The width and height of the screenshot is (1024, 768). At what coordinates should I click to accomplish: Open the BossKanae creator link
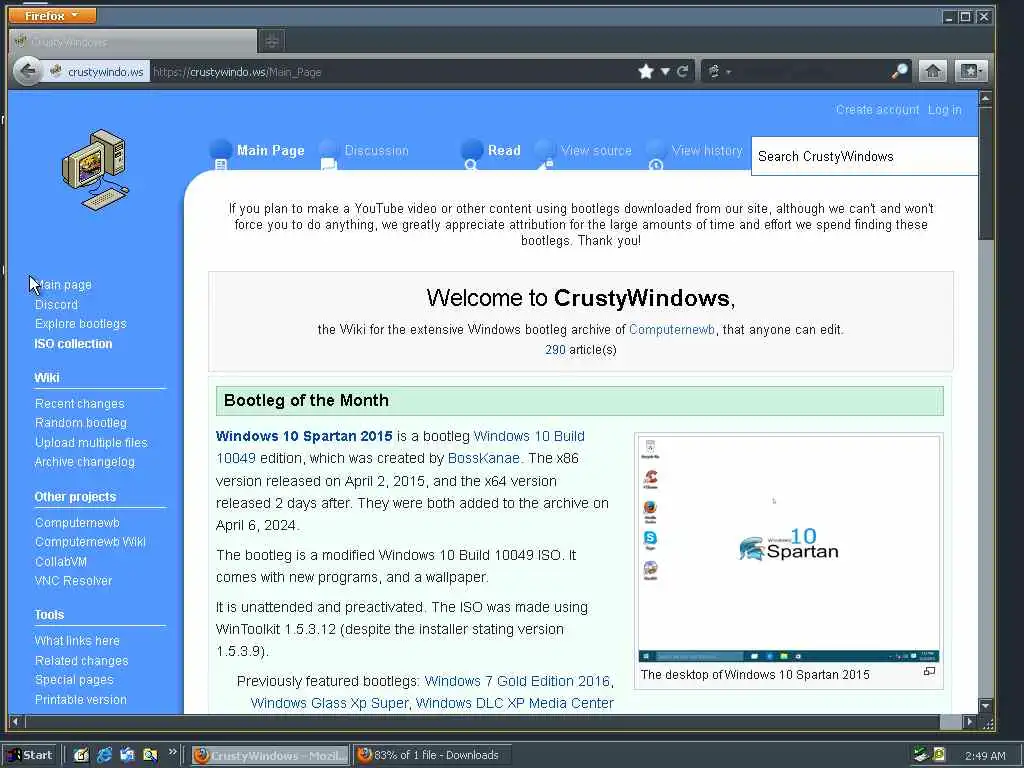click(483, 458)
